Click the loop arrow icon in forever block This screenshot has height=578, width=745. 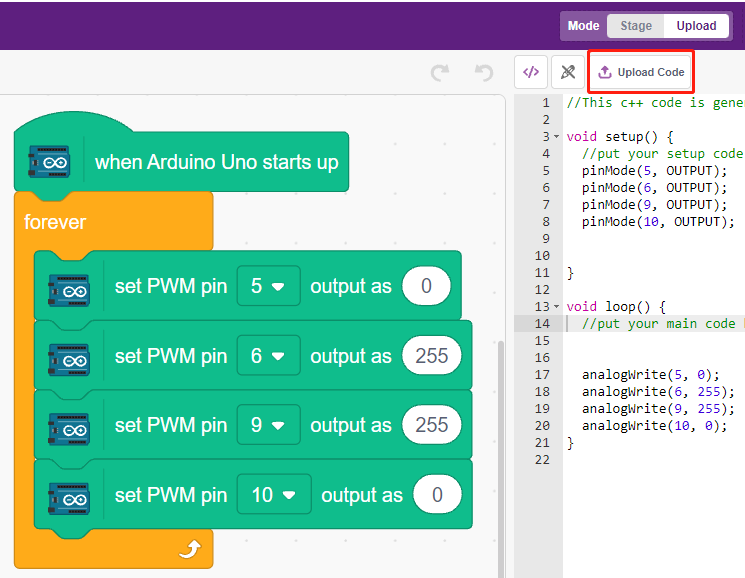pyautogui.click(x=190, y=550)
